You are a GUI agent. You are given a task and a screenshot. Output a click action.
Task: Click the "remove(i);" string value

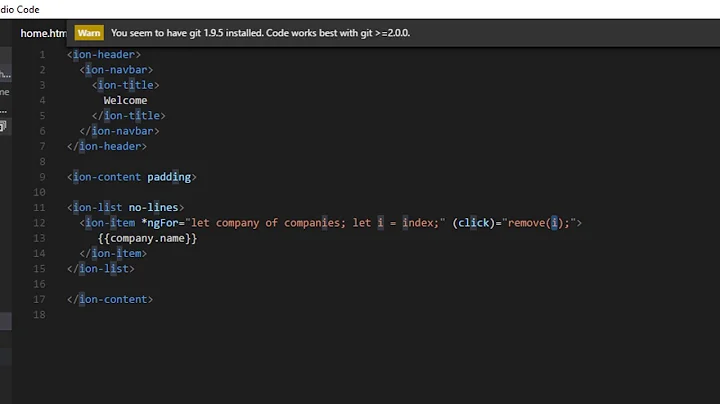click(540, 223)
